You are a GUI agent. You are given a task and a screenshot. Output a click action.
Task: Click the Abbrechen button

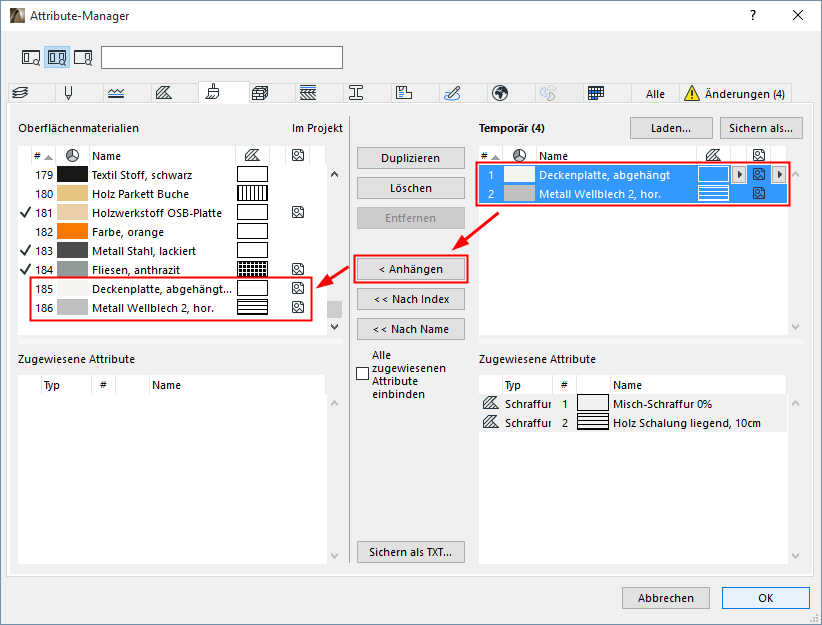tap(666, 598)
